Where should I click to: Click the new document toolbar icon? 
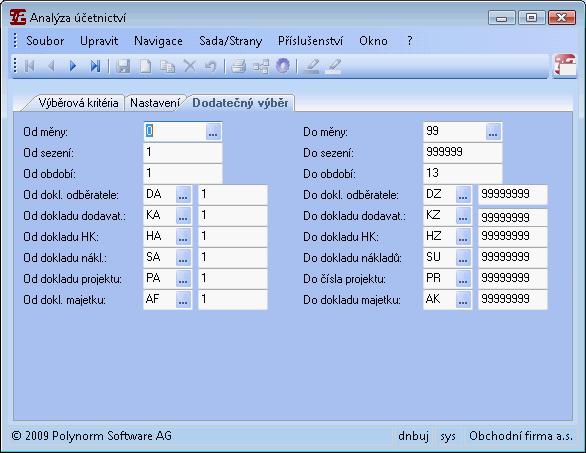point(145,66)
